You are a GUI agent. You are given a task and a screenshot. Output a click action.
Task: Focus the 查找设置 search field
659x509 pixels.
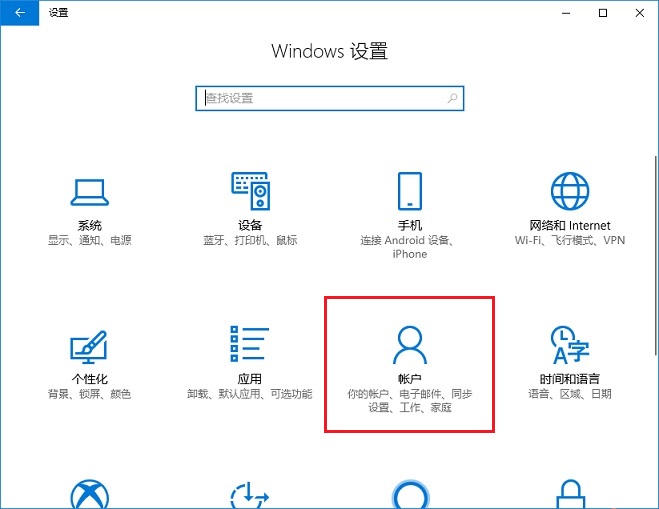[320, 98]
